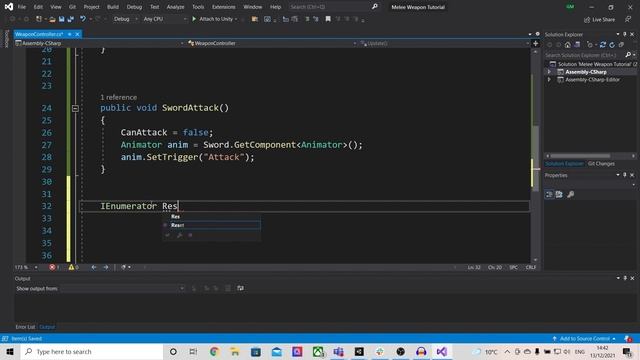Close the WeaponController.cs tab
This screenshot has height=360, width=640.
77,34
